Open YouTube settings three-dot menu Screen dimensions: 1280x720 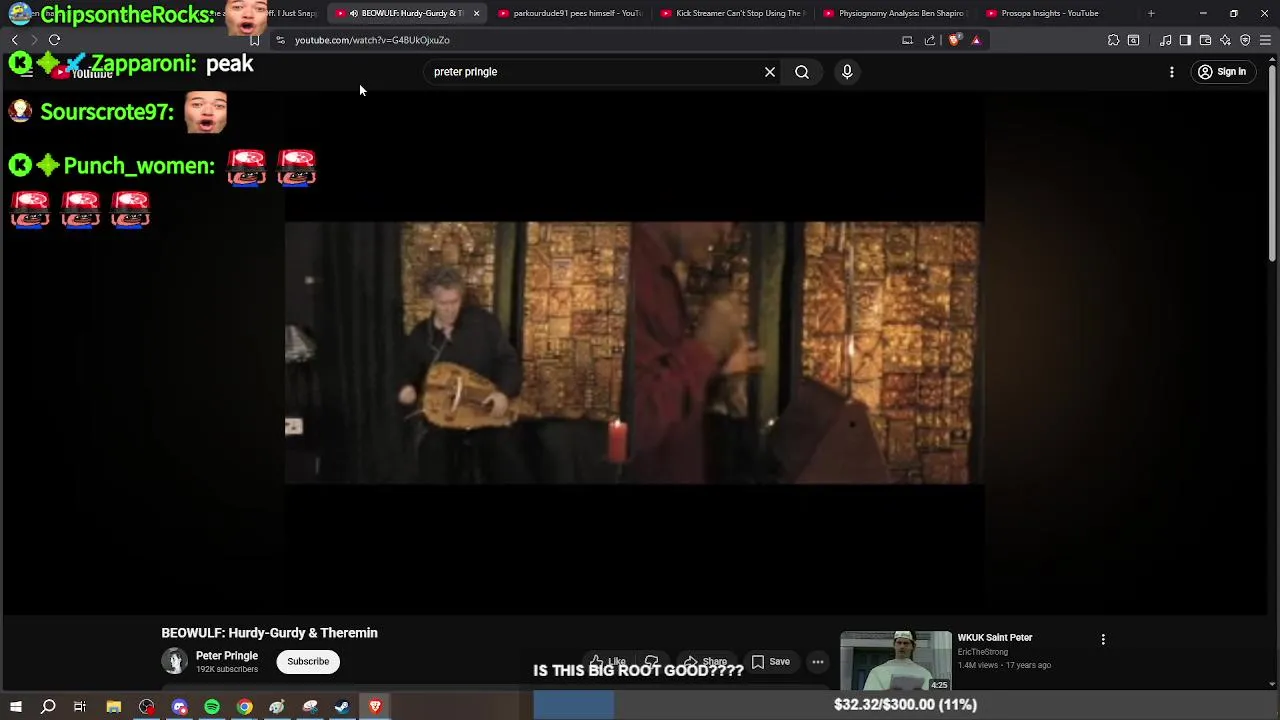tap(1172, 72)
